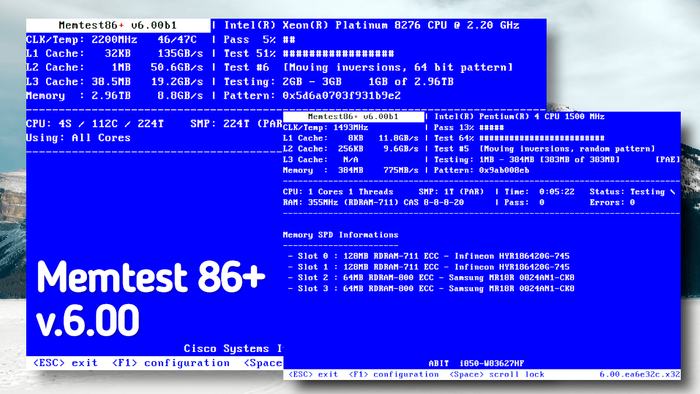This screenshot has height=394, width=700.
Task: Click <F1> configuration in the Pentium 4 window
Action: pos(394,374)
